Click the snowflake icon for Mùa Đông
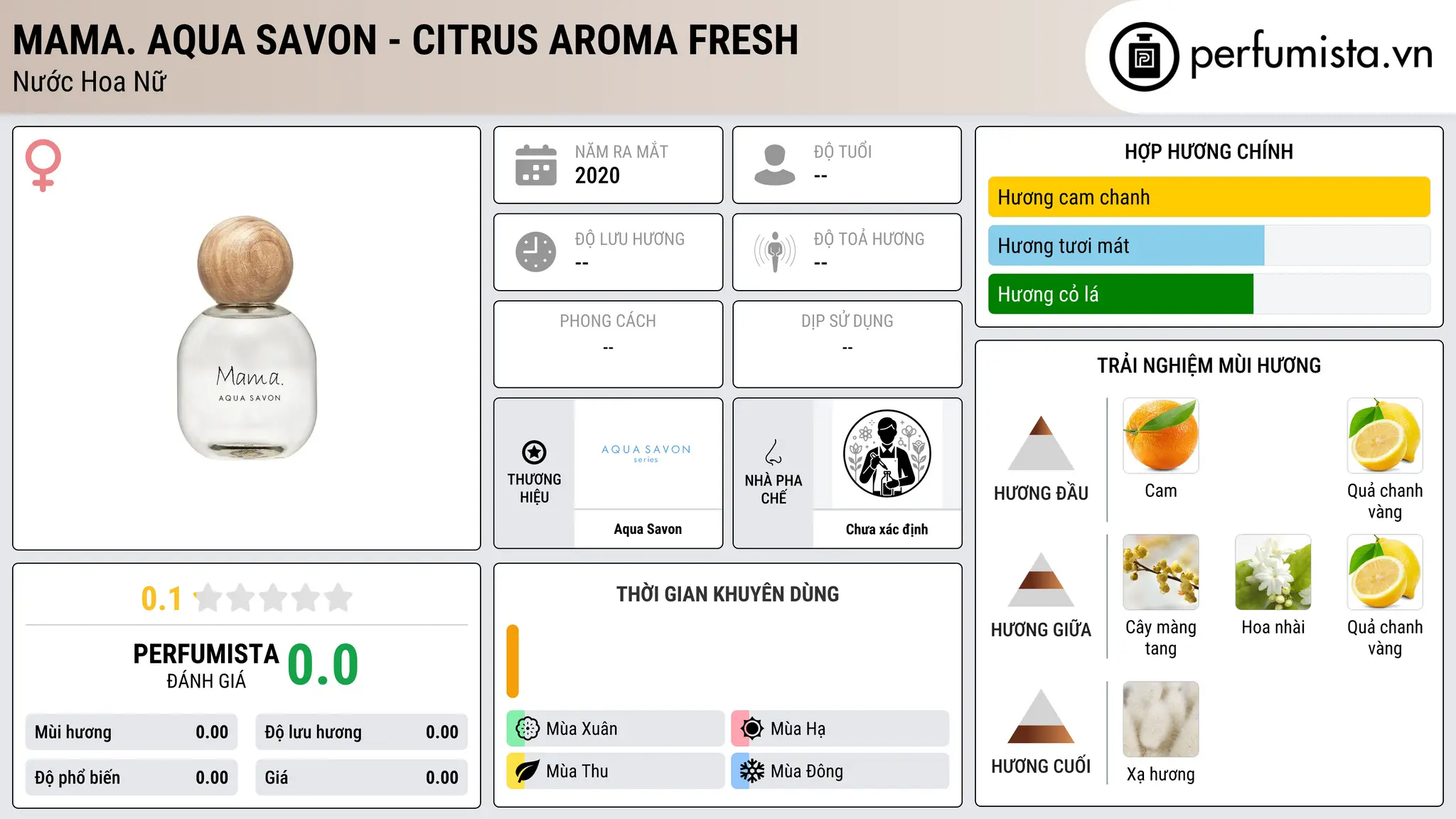The image size is (1456, 819). click(752, 771)
